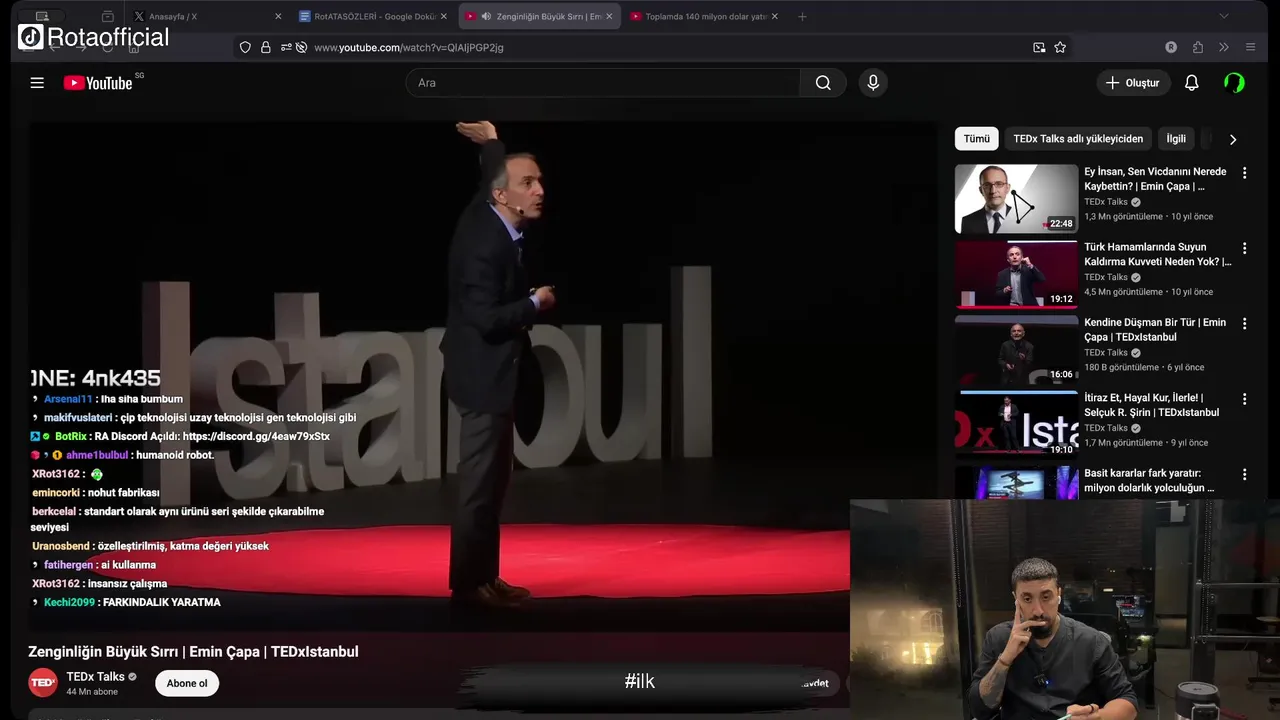Image resolution: width=1280 pixels, height=720 pixels.
Task: Open the YouTube guide hamburger menu
Action: (x=37, y=83)
